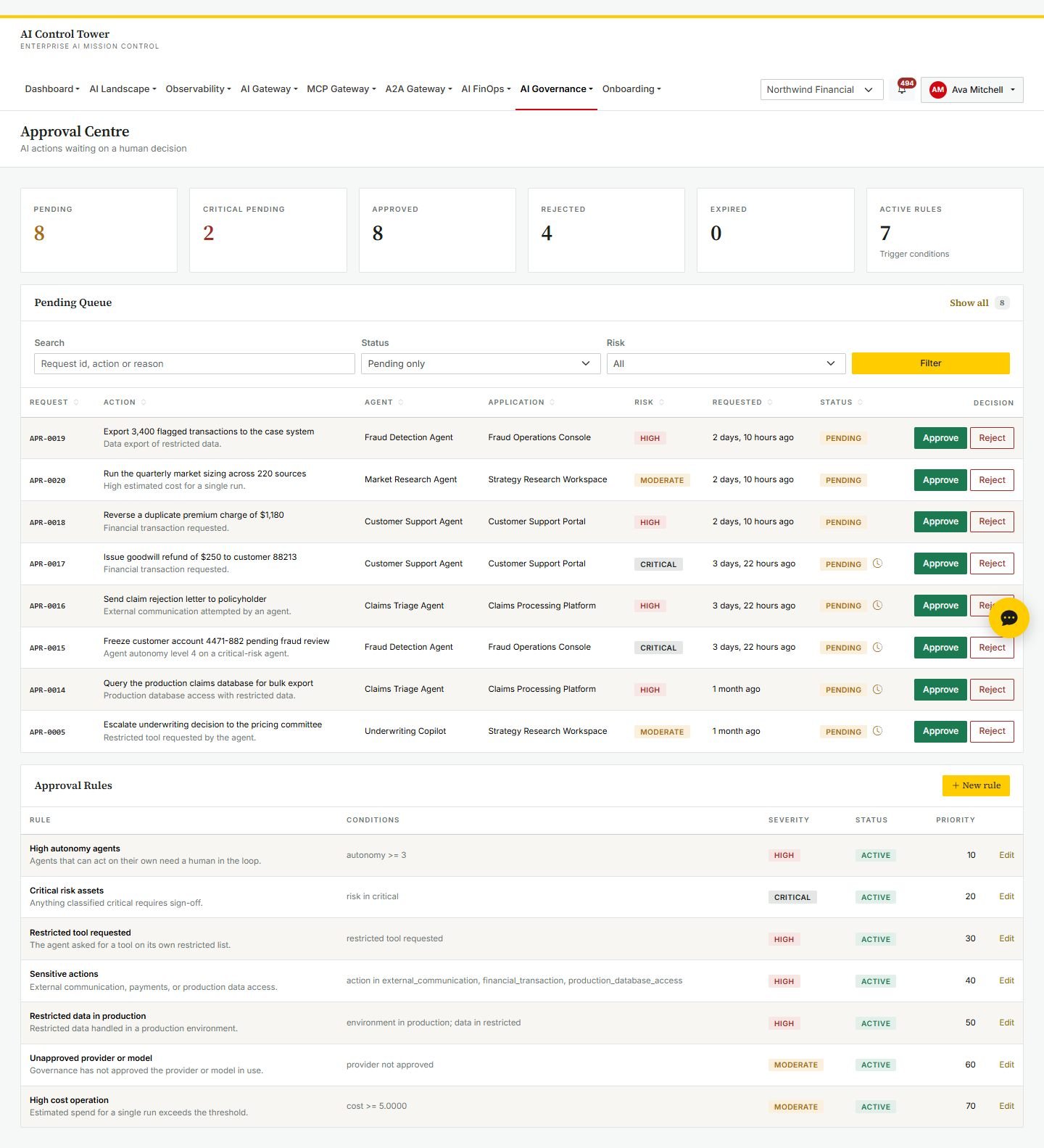The height and width of the screenshot is (1148, 1044).
Task: Approve request APR-0005
Action: (x=940, y=731)
